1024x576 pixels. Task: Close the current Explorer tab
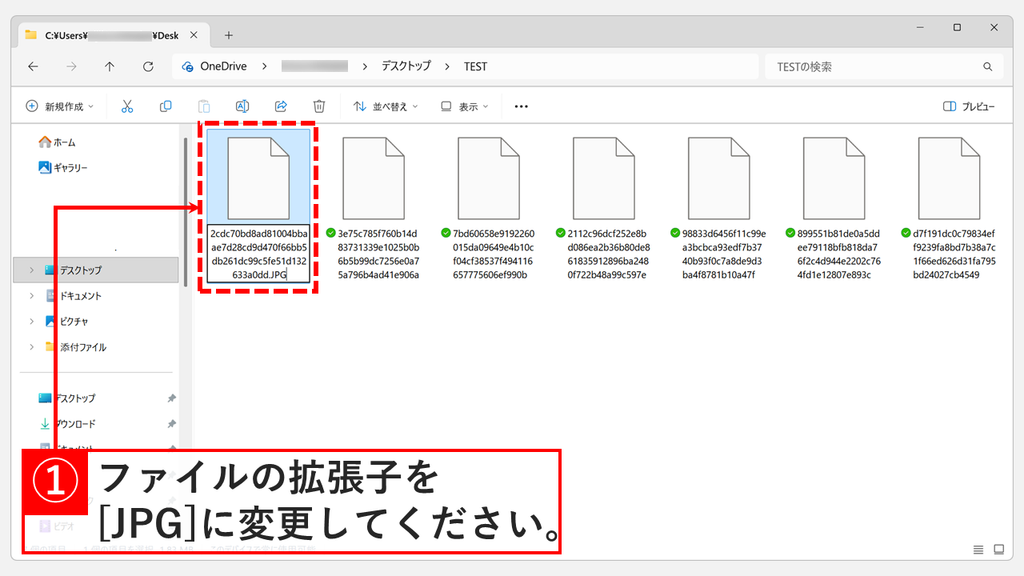(x=194, y=35)
